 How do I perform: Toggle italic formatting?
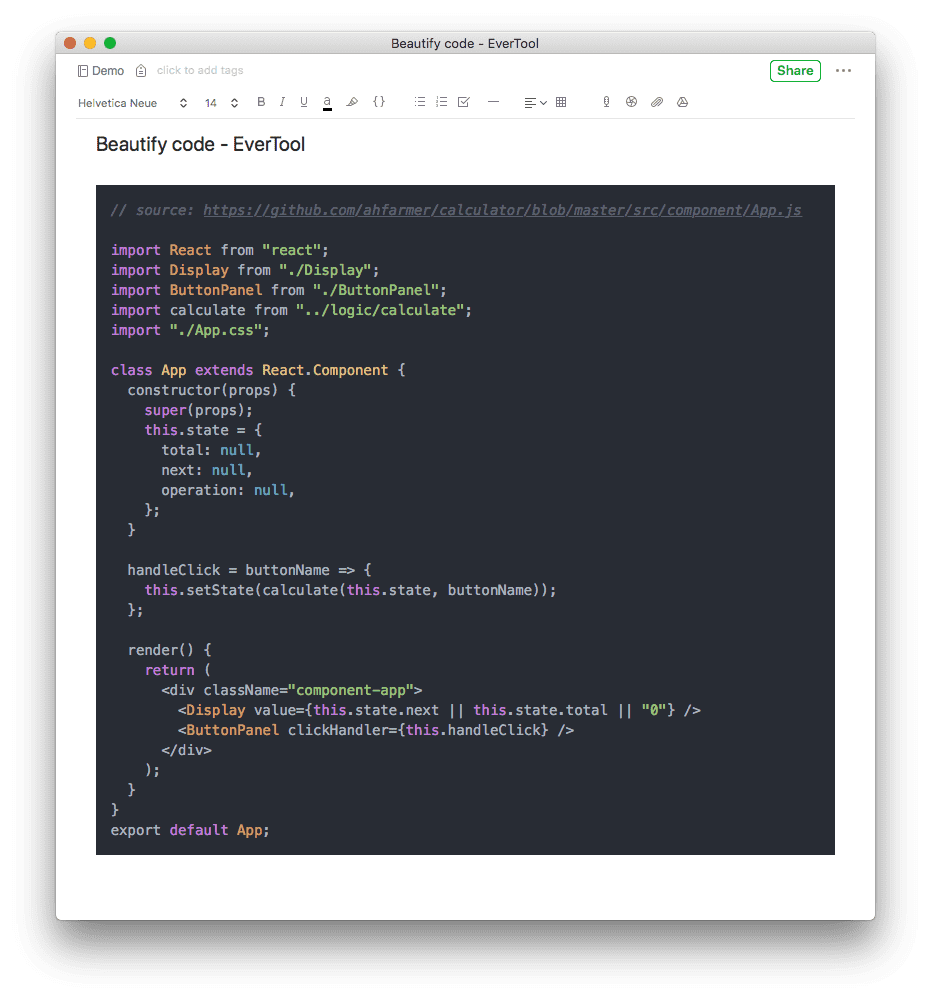(x=282, y=101)
